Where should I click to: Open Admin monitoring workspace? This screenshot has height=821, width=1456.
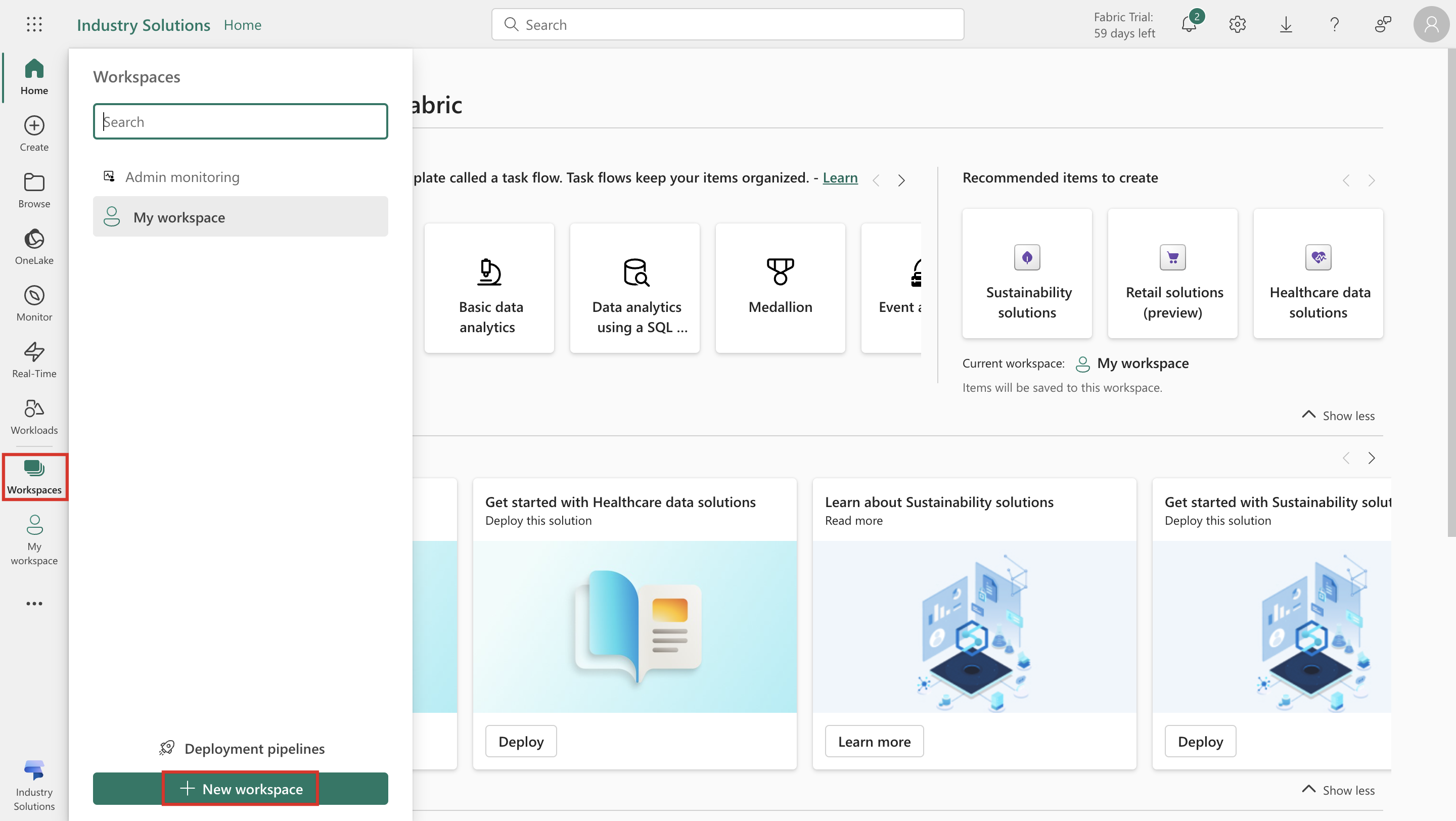241,177
